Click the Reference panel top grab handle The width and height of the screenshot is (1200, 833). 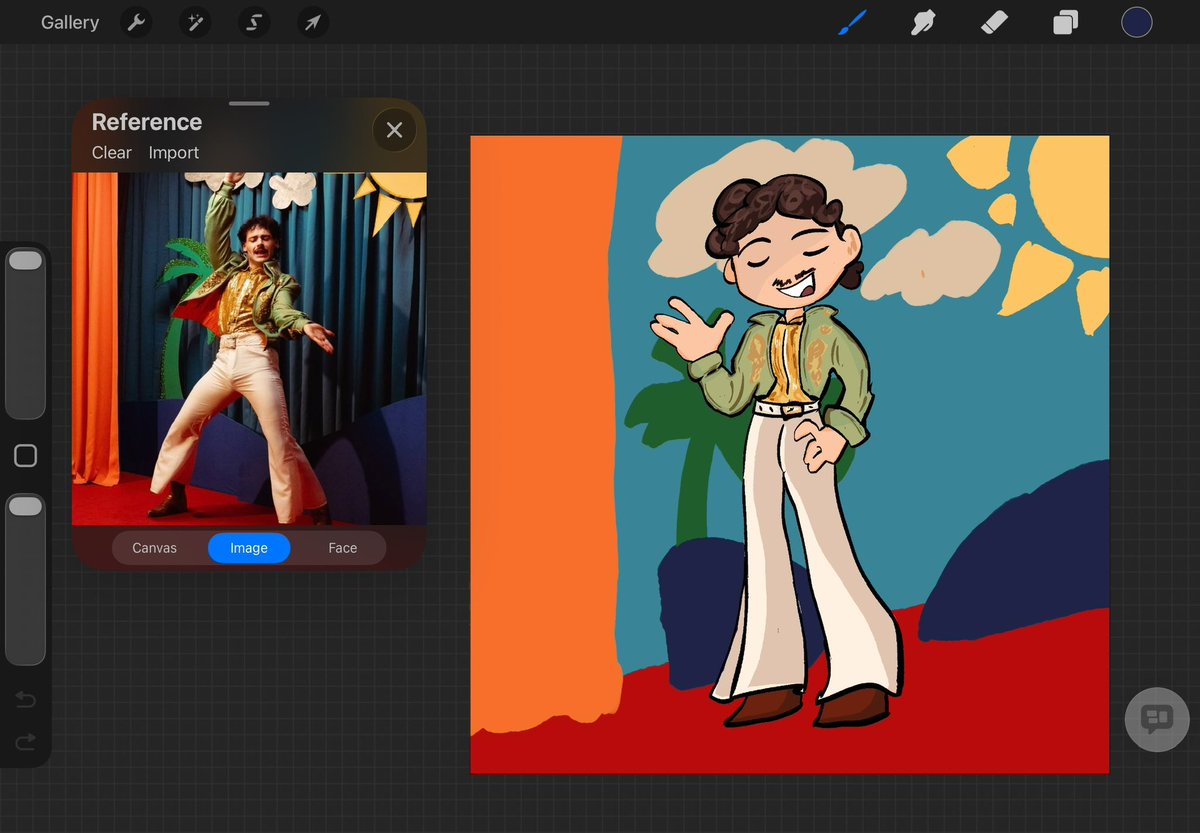click(249, 103)
